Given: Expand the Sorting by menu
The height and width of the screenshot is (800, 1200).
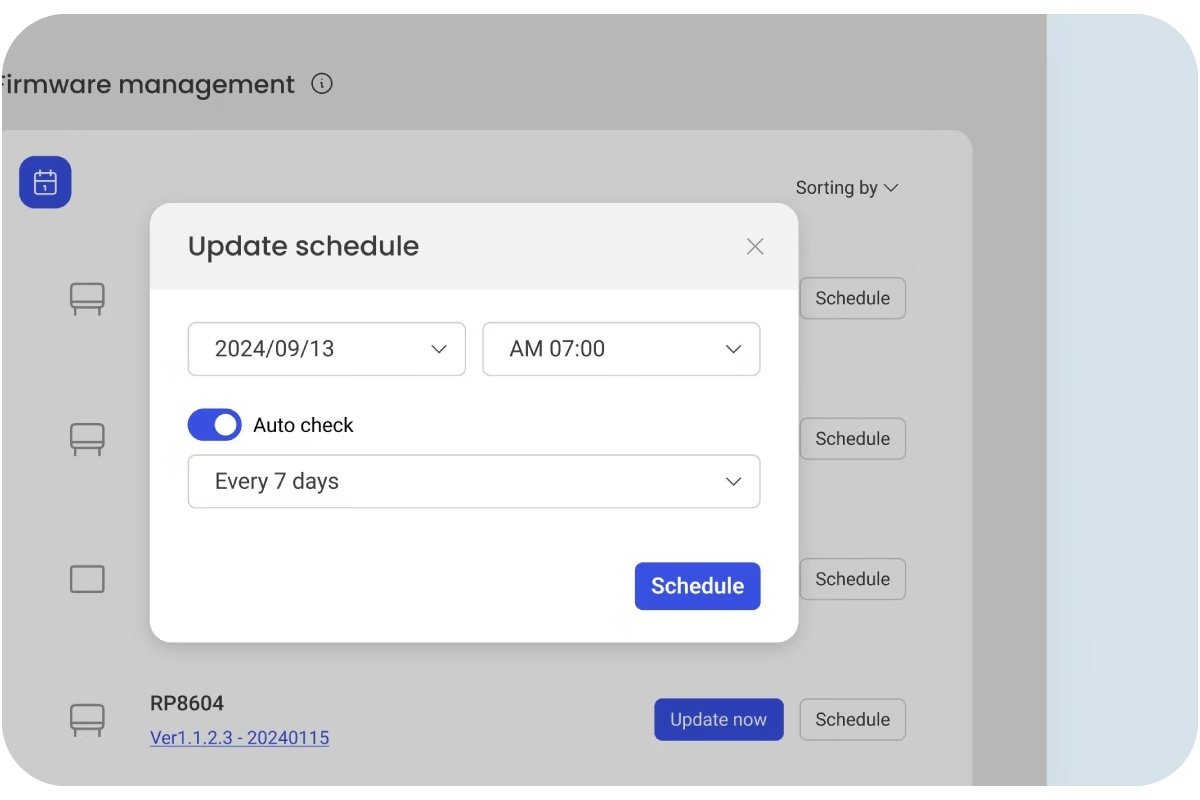Looking at the screenshot, I should (x=846, y=188).
